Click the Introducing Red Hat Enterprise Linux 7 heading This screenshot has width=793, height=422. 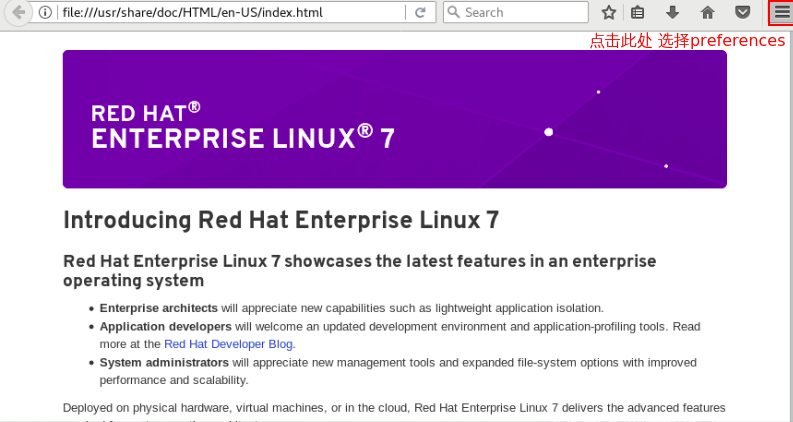pyautogui.click(x=281, y=221)
